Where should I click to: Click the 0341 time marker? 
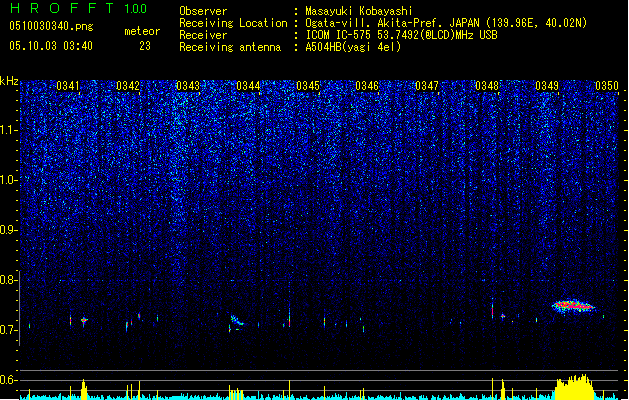67,86
